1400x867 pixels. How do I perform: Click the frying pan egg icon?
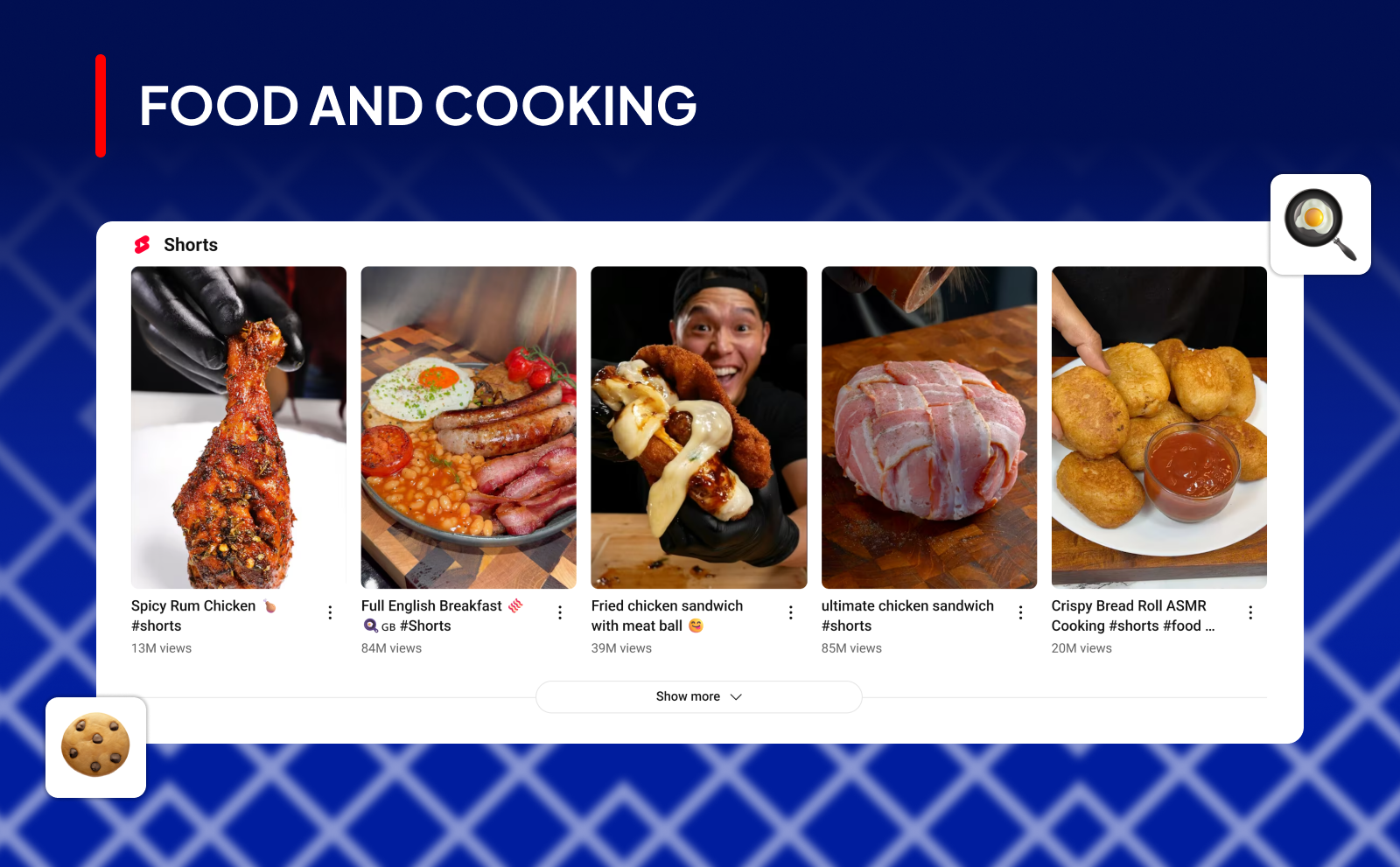tap(1320, 224)
